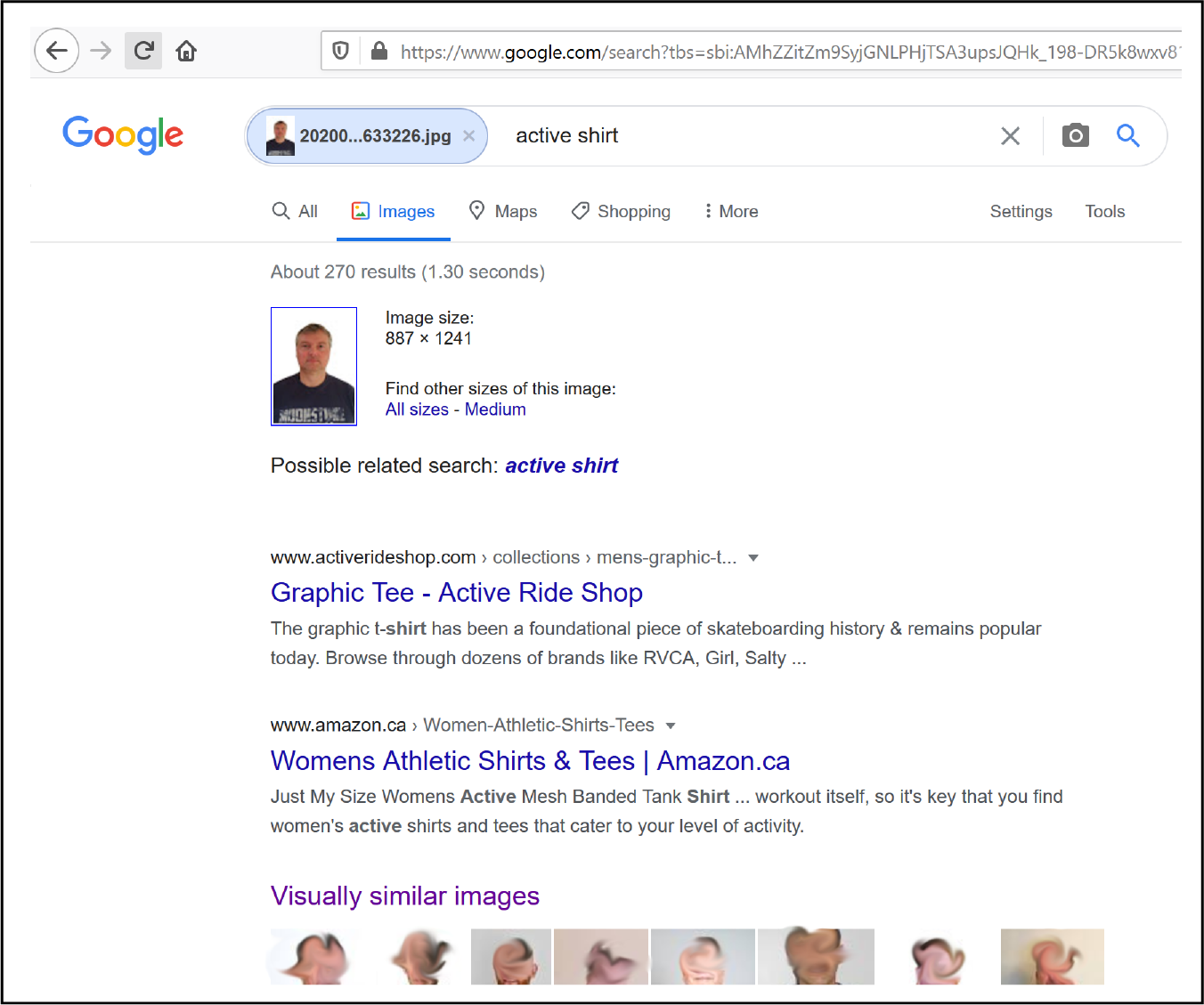
Task: Toggle the uploaded image thumbnail chip
Action: [281, 135]
